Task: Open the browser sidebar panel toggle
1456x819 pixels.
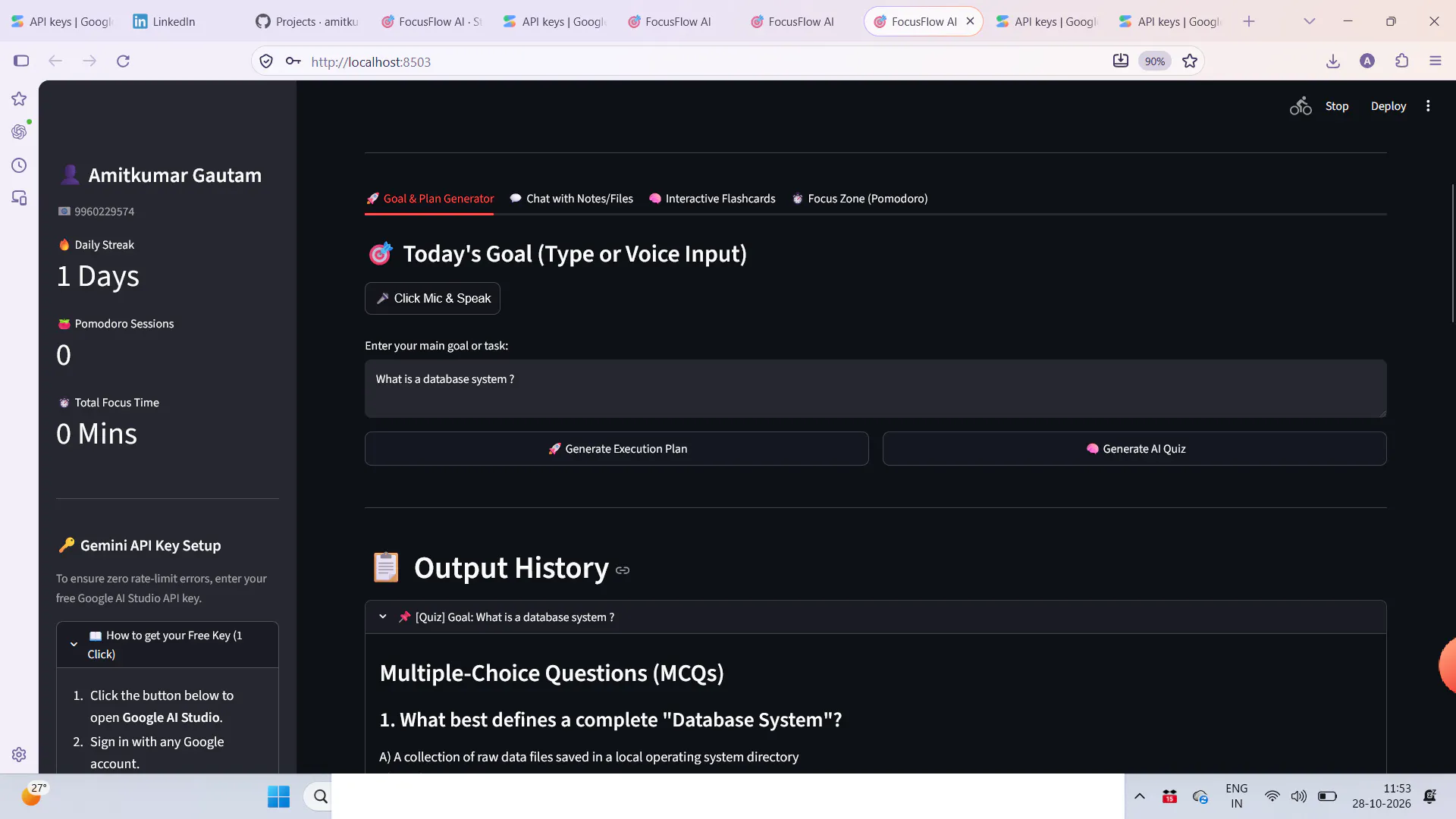Action: (21, 61)
